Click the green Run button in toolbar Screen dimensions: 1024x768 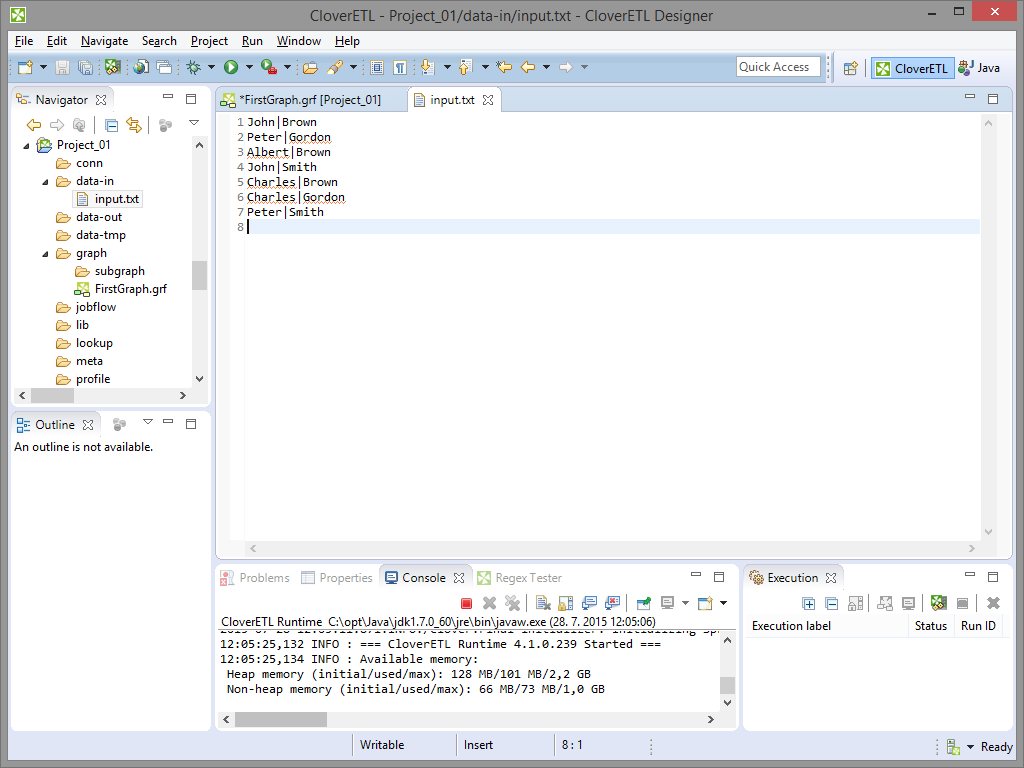click(x=231, y=67)
